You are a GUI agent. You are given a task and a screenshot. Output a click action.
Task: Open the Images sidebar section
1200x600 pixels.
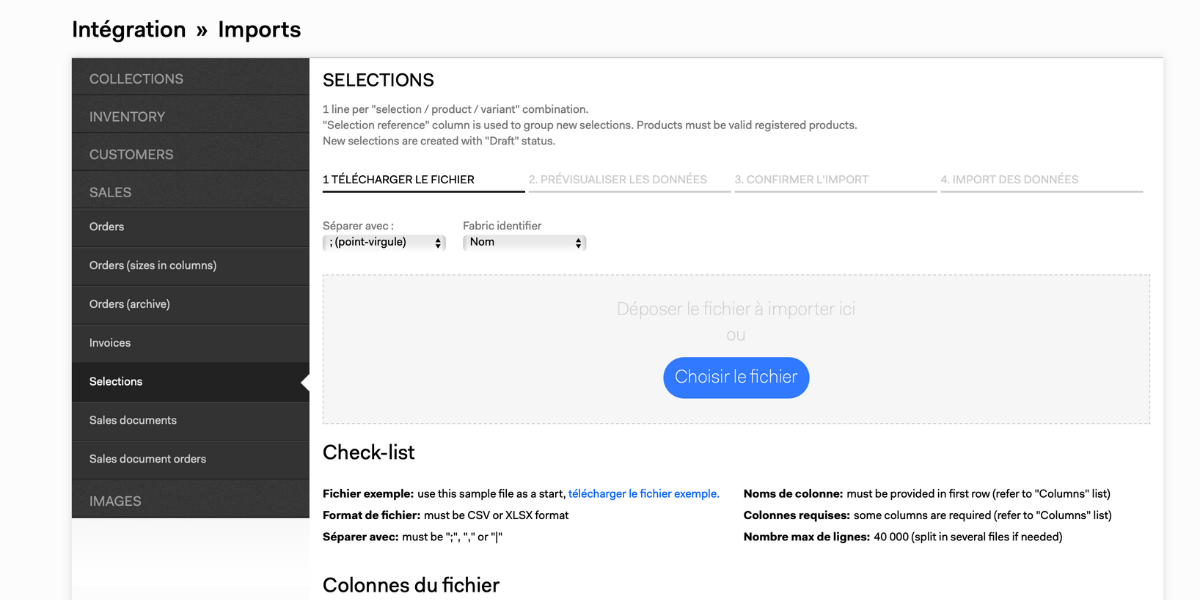(x=115, y=501)
